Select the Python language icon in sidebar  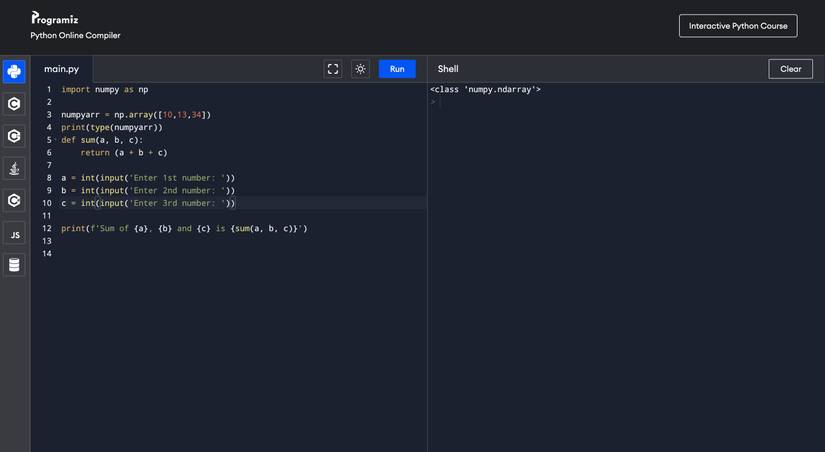[14, 71]
